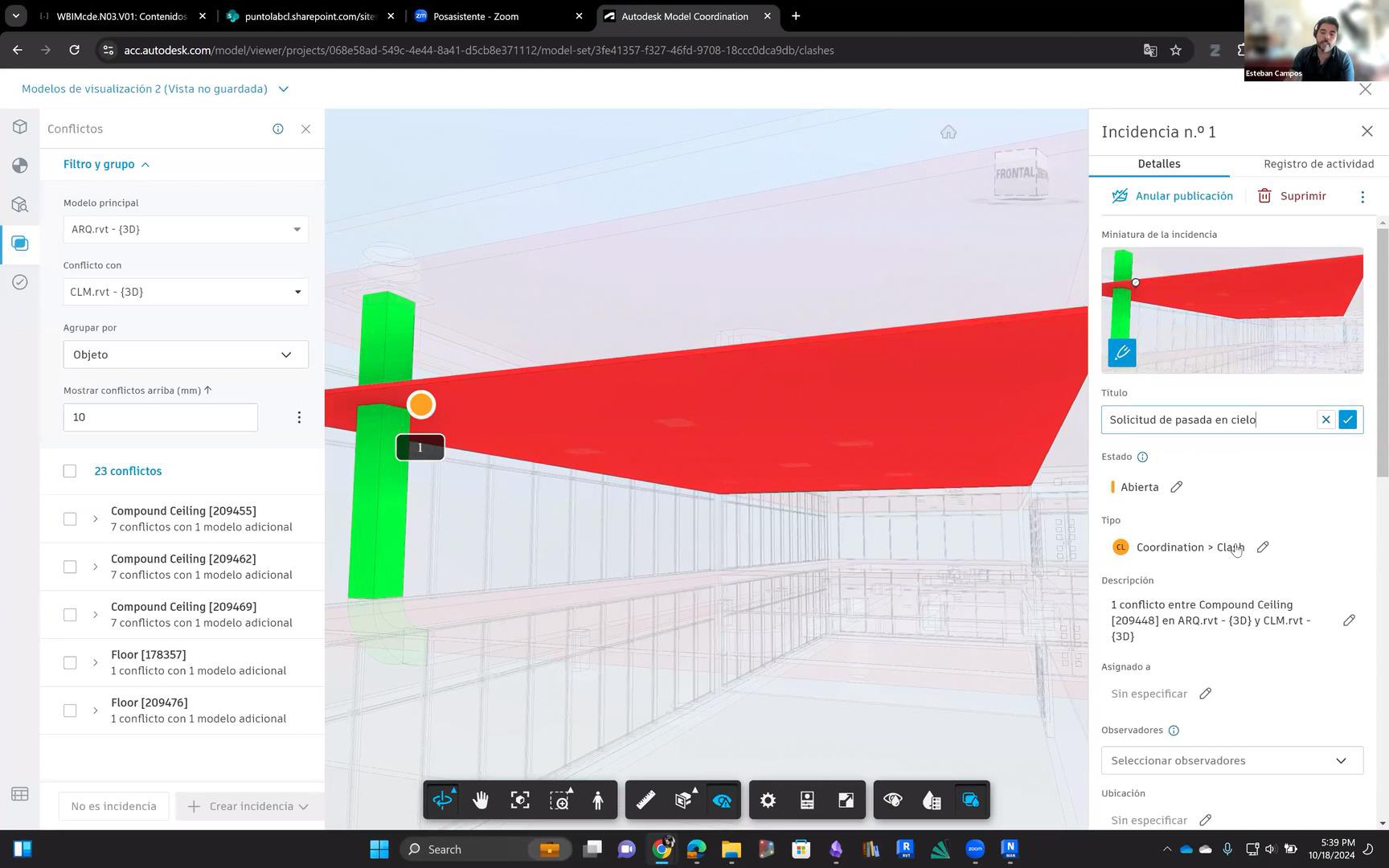Switch to Registro de actividad tab
Image resolution: width=1389 pixels, height=868 pixels.
1318,164
